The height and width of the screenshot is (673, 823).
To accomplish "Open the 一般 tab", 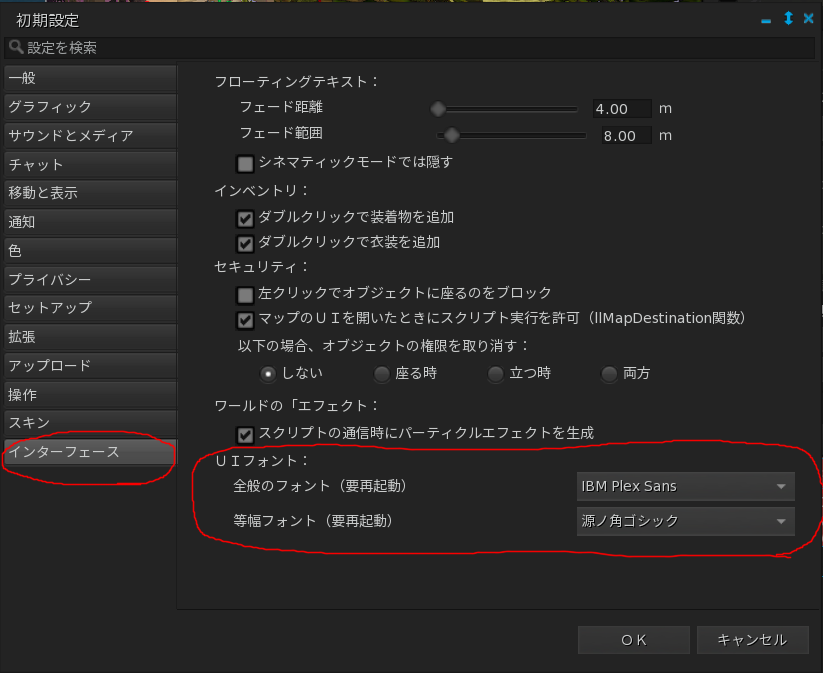I will pyautogui.click(x=90, y=78).
